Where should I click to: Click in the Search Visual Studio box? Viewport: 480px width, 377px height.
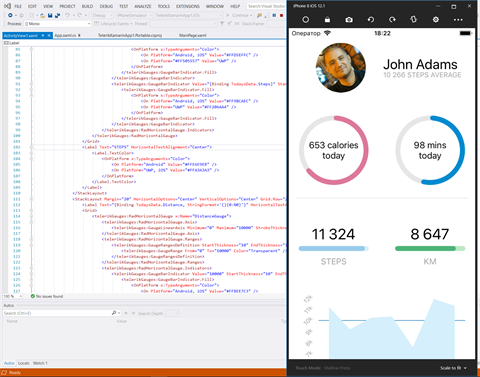pos(266,6)
